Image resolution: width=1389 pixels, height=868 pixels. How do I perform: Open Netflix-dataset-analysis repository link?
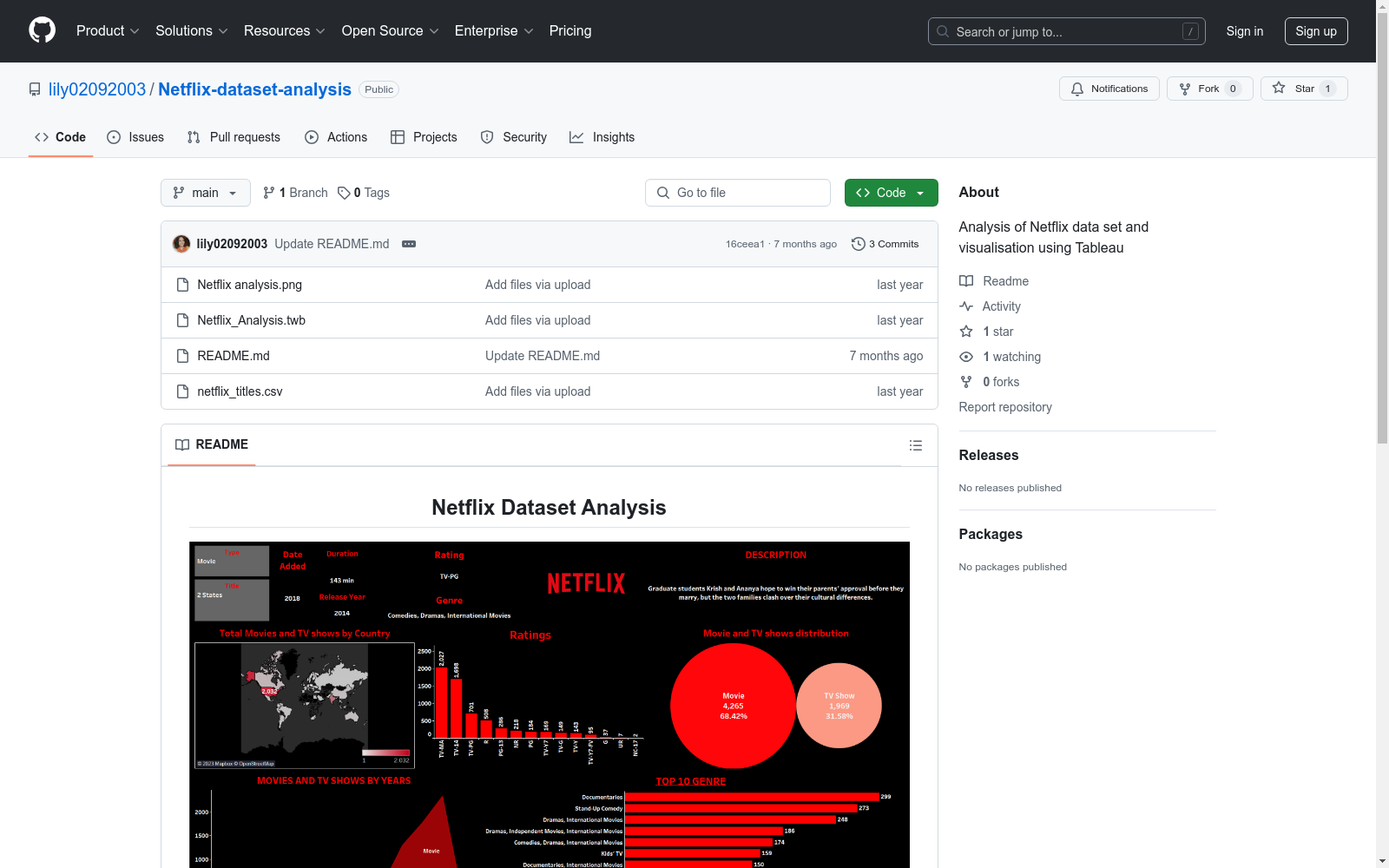click(254, 89)
